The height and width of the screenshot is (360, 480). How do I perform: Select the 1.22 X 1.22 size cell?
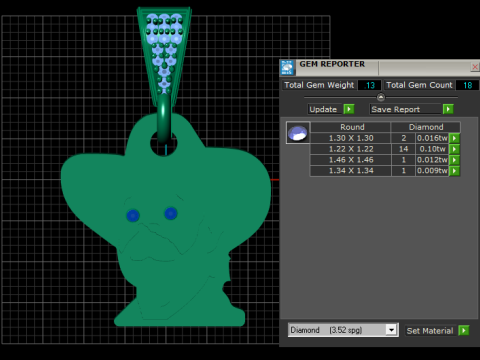(x=351, y=149)
